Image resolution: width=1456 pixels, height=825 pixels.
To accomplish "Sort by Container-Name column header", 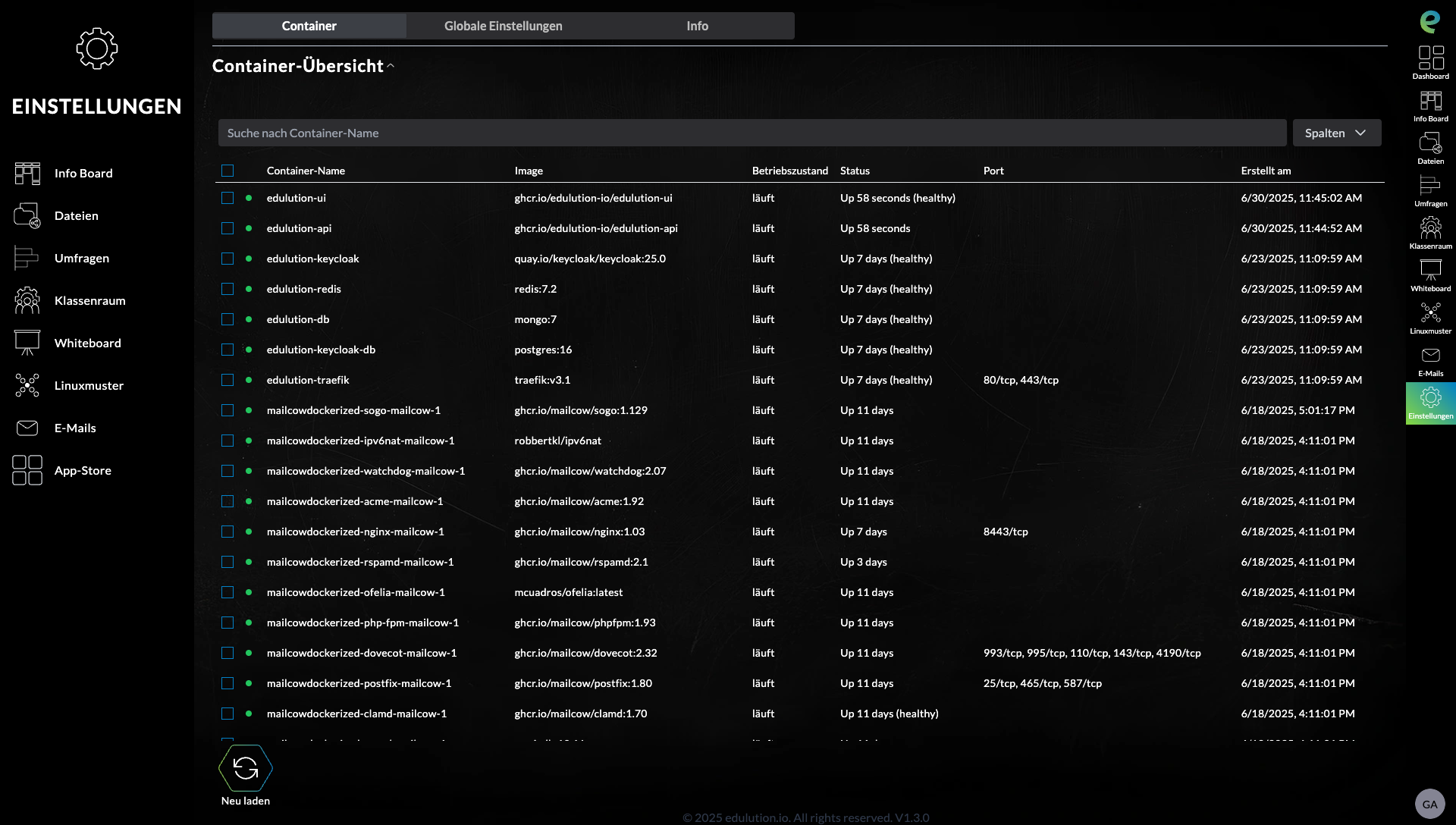I will pyautogui.click(x=306, y=171).
